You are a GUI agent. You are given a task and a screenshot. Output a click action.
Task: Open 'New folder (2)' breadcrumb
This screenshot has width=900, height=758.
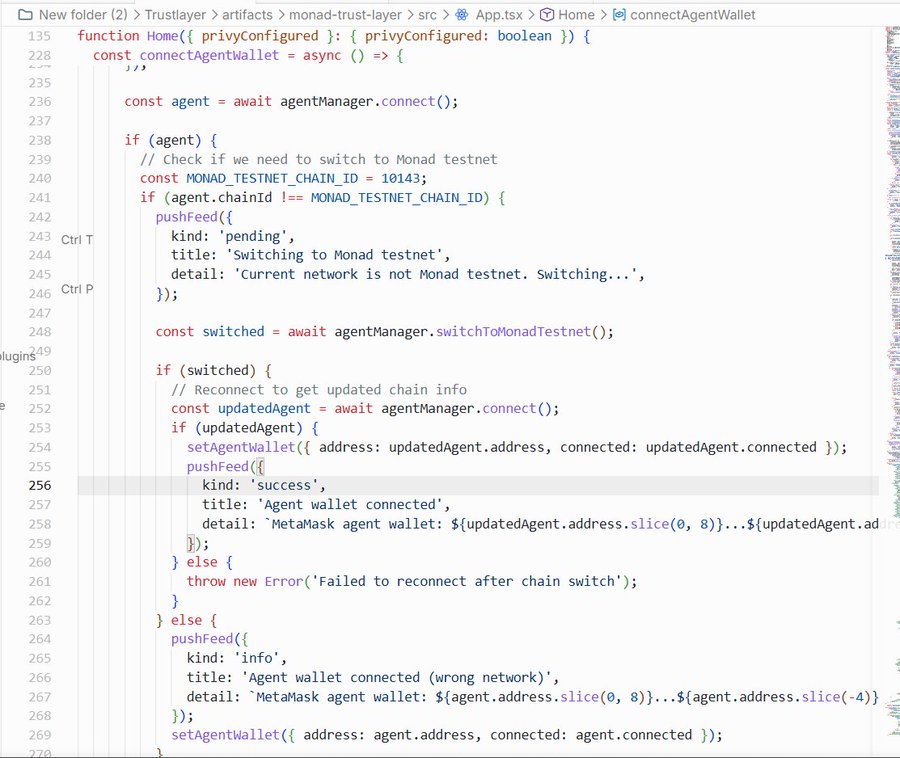pos(83,15)
